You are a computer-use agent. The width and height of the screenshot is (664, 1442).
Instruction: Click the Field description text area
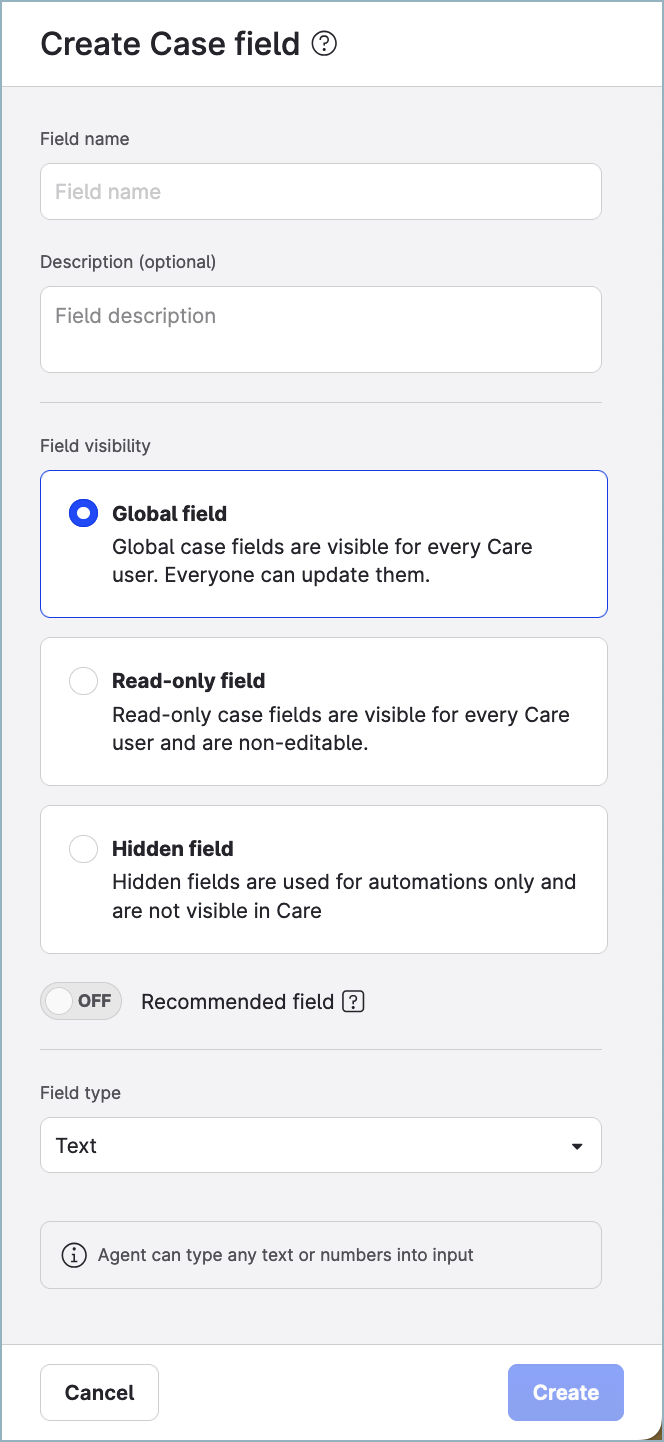point(320,329)
